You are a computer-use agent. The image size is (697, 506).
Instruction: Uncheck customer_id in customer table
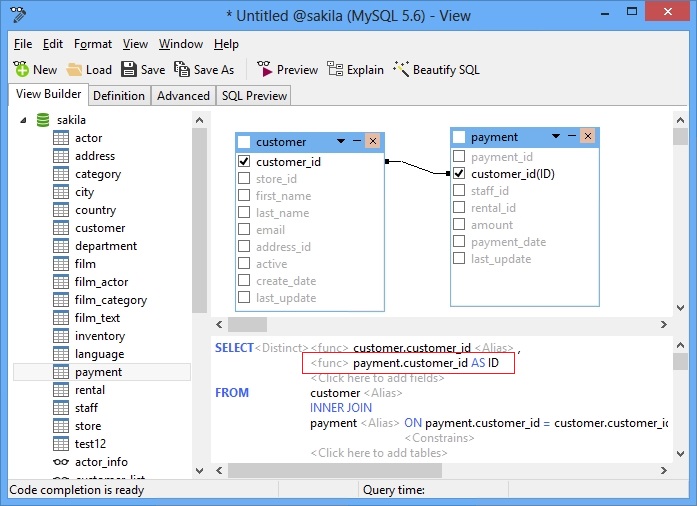click(244, 161)
